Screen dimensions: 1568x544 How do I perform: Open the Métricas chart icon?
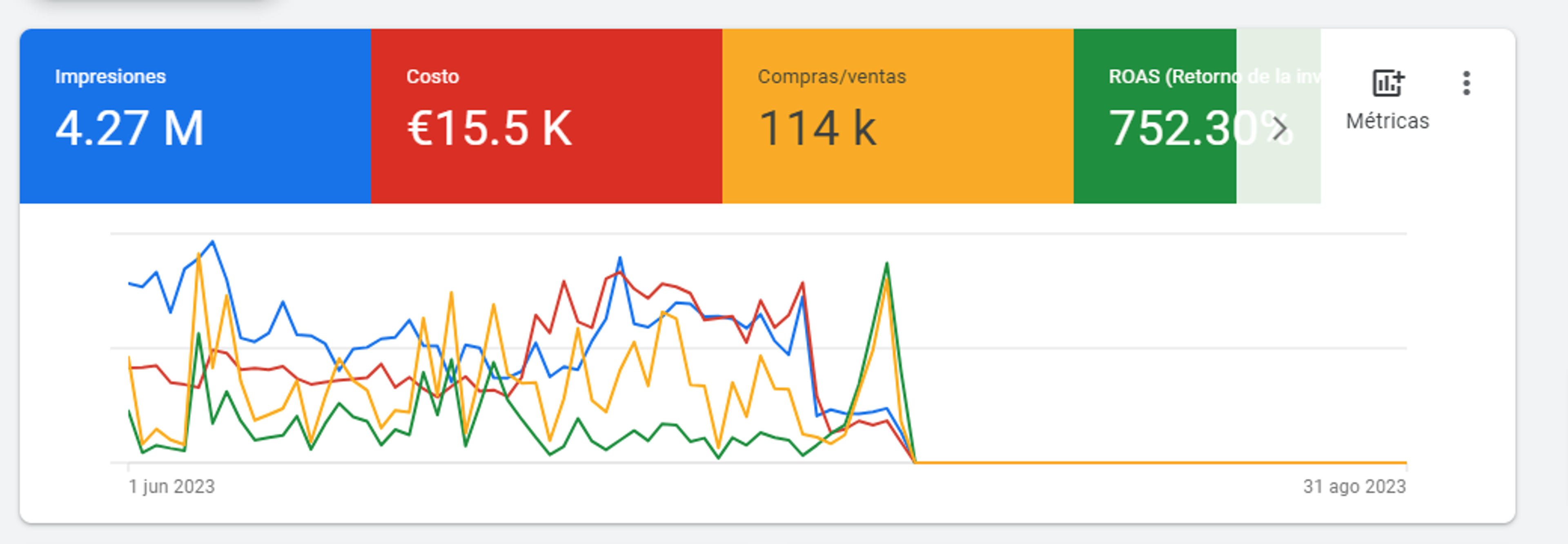[1388, 83]
